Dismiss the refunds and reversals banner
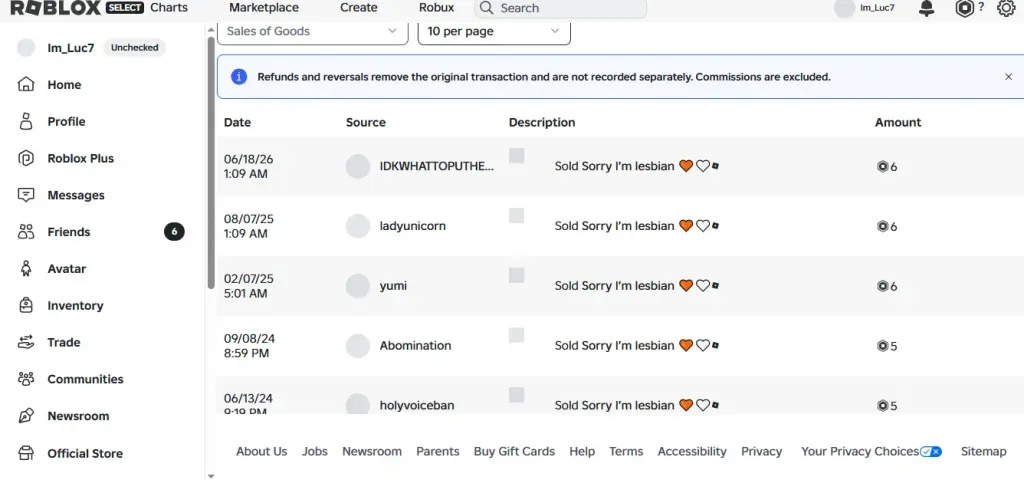The image size is (1024, 480). coord(1008,76)
